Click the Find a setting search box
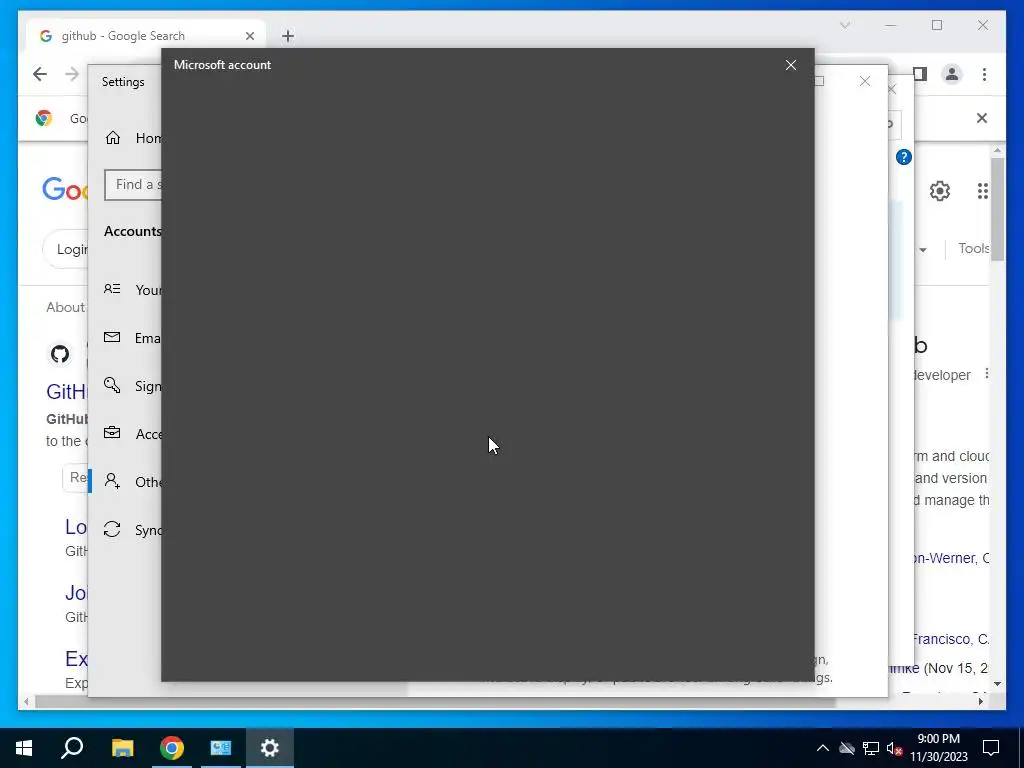1024x768 pixels. click(133, 185)
